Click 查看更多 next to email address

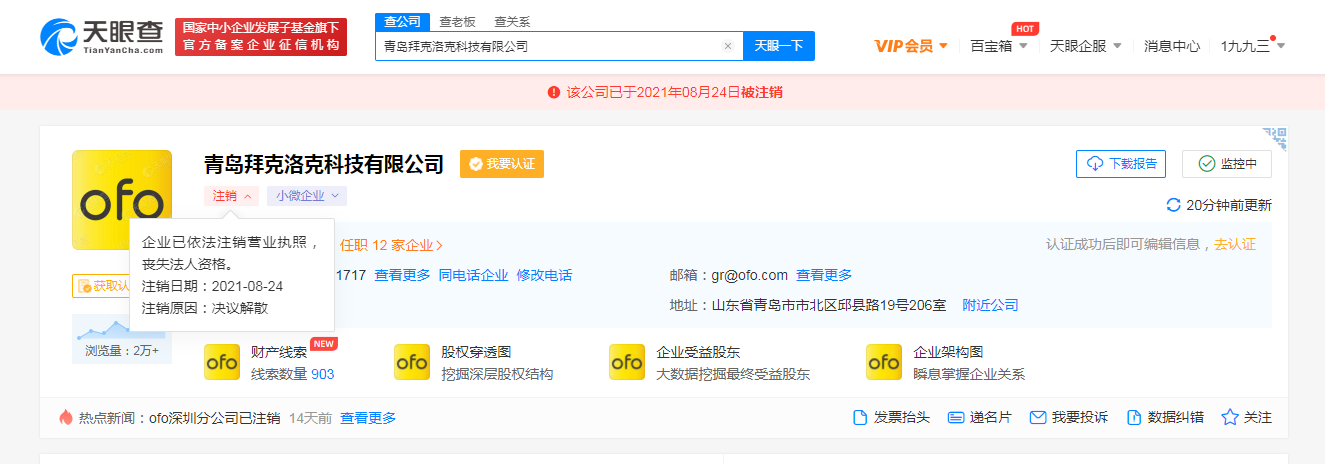[824, 275]
